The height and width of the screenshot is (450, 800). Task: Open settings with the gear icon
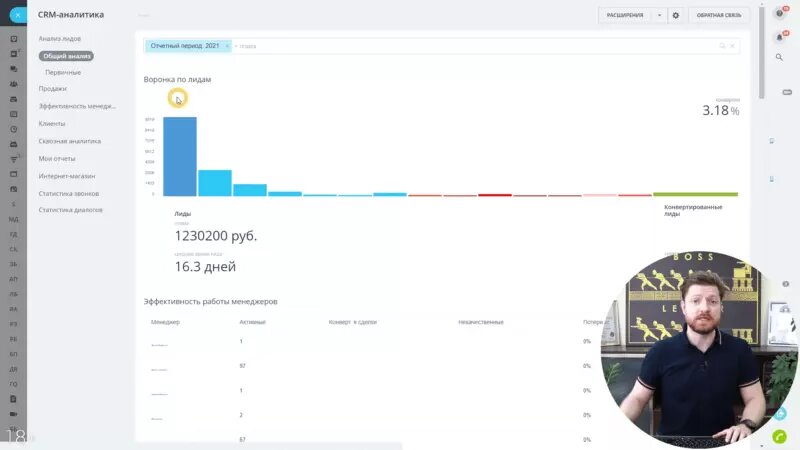[676, 15]
